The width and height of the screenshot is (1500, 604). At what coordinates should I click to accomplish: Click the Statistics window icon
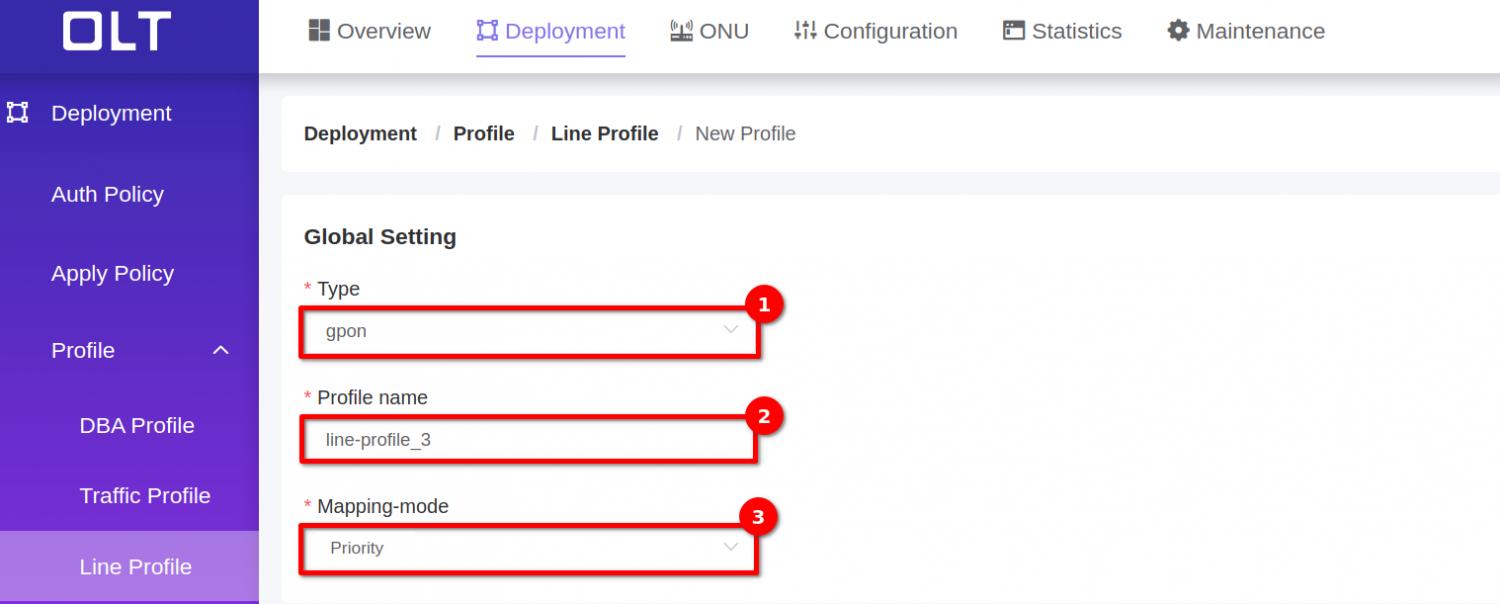tap(1014, 31)
